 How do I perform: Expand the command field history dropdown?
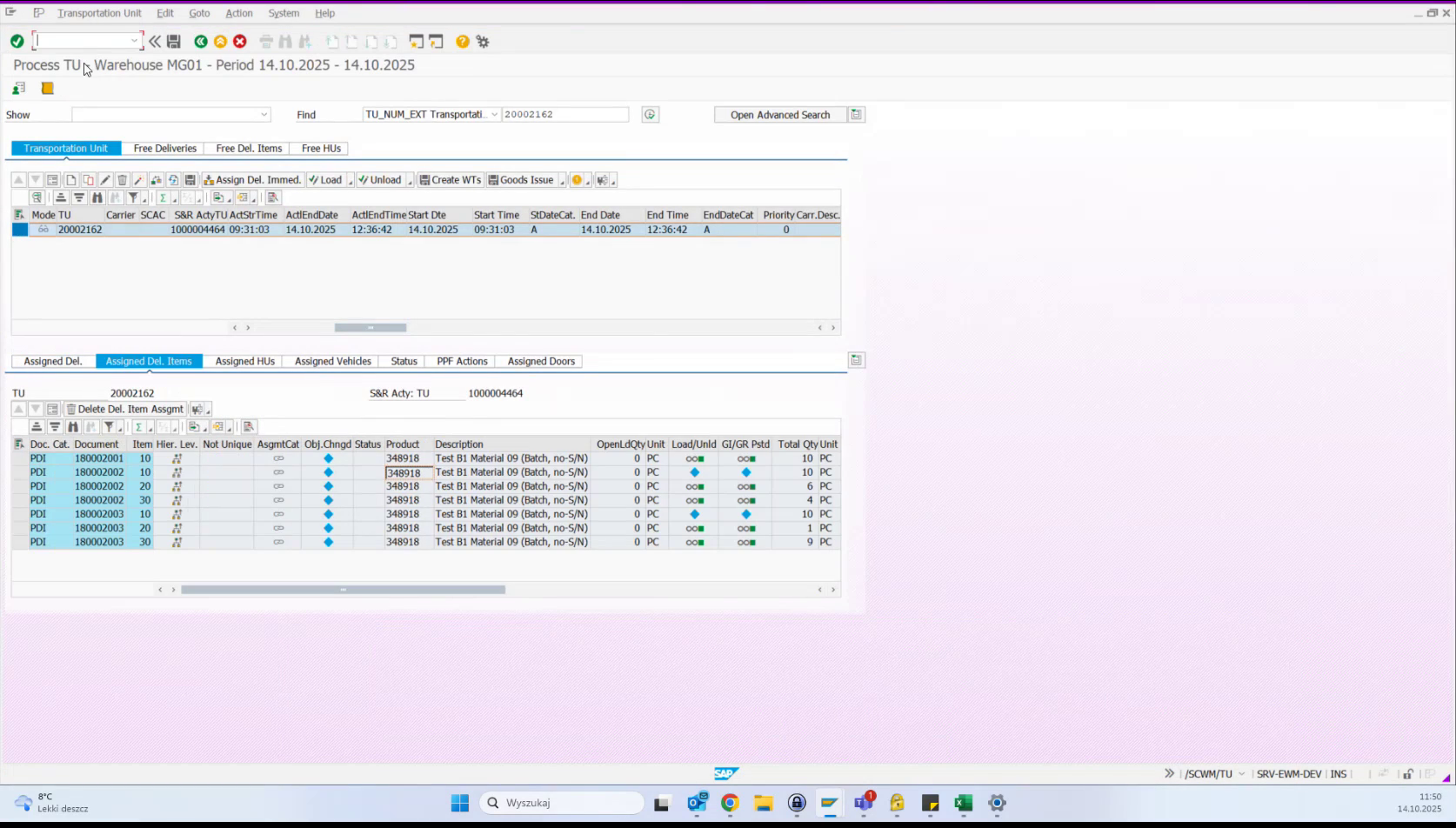tap(134, 41)
